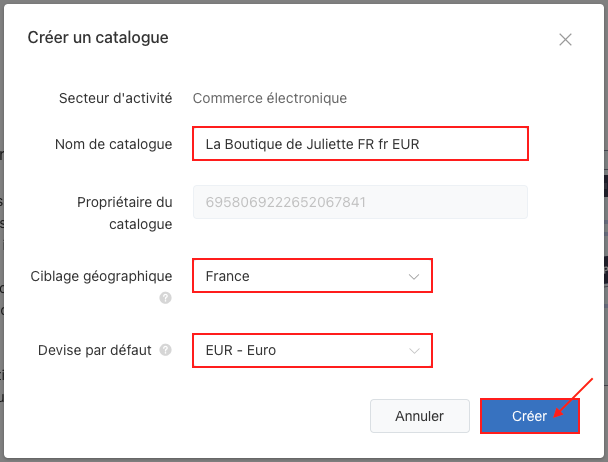Screen dimensions: 608x462
Task: Expand the EUR - Euro dropdown chevron
Action: 414,351
